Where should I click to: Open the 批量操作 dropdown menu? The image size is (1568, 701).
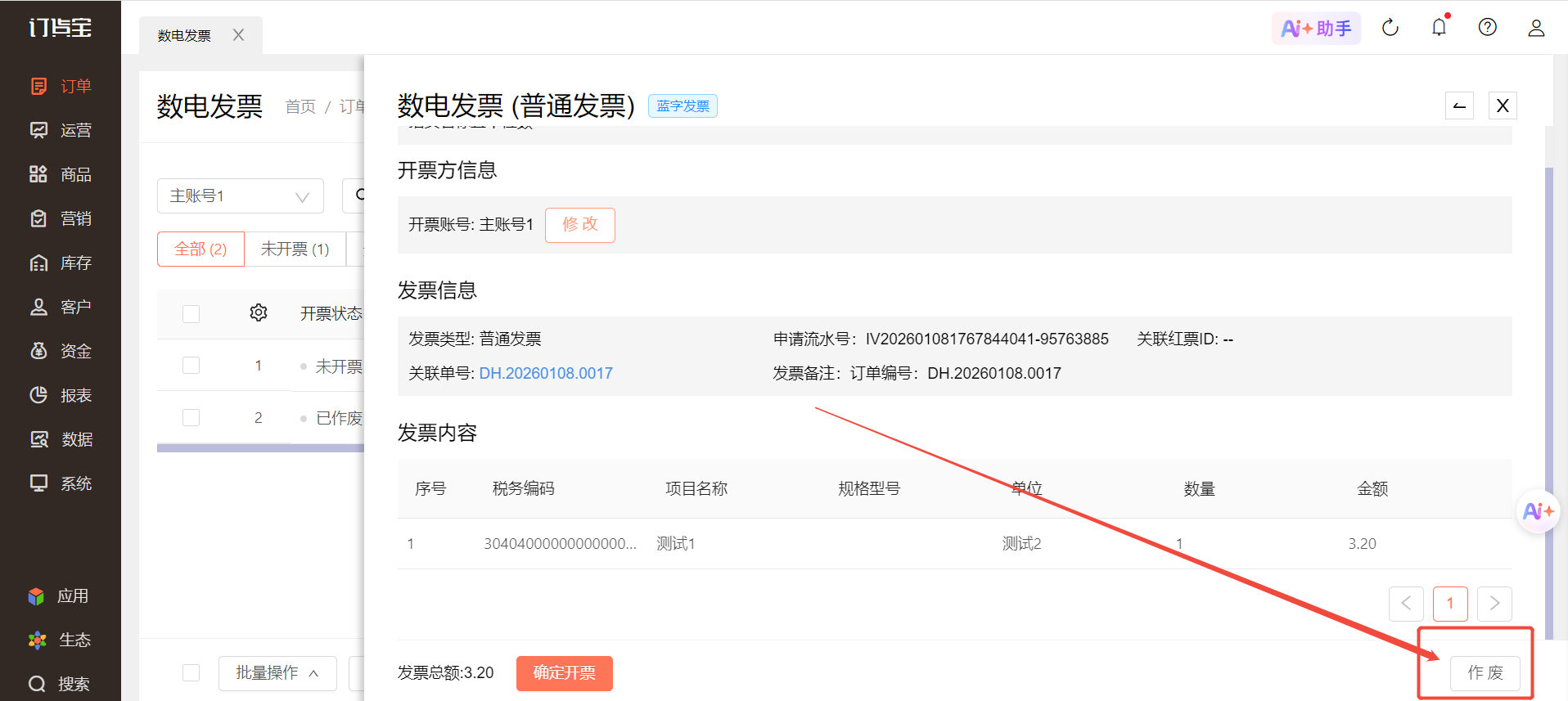click(277, 673)
